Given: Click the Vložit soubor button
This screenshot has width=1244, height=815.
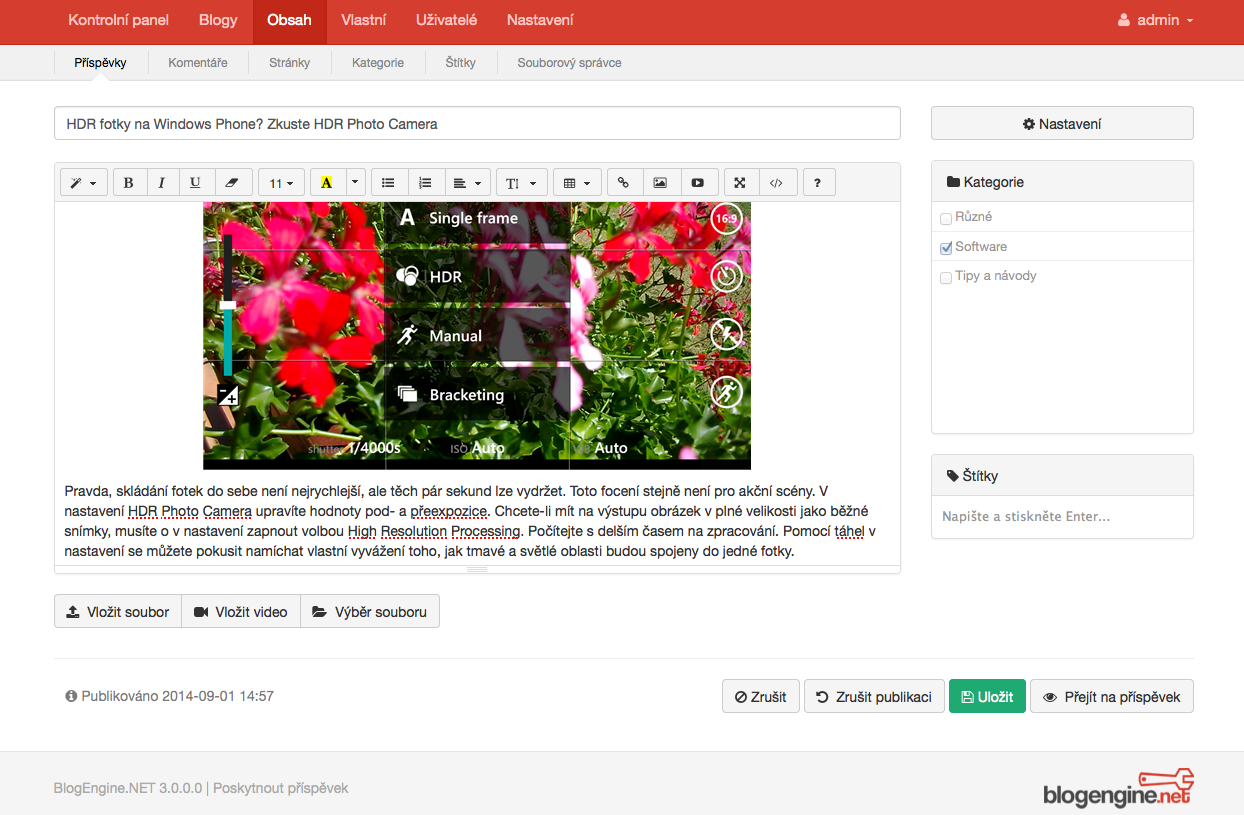Looking at the screenshot, I should point(118,612).
